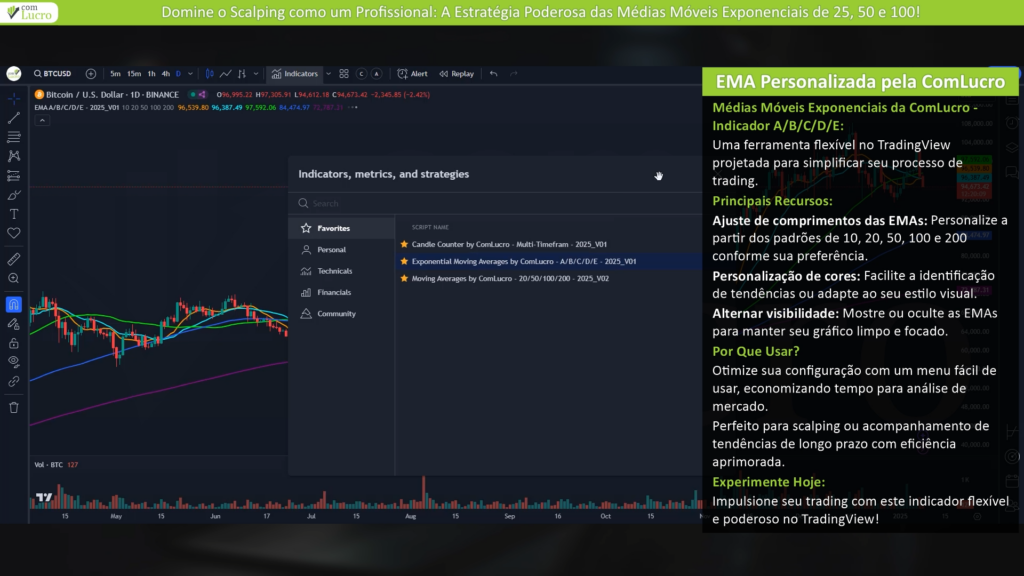Open the BTCUSD symbol search
Screen dimensions: 1024x576
tap(53, 74)
